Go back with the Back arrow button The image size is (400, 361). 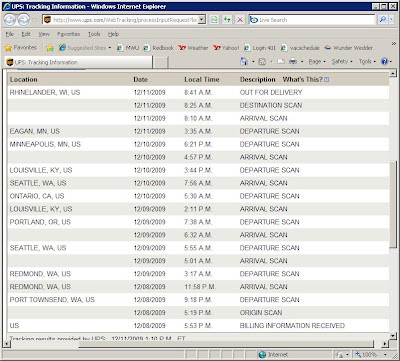[10, 20]
